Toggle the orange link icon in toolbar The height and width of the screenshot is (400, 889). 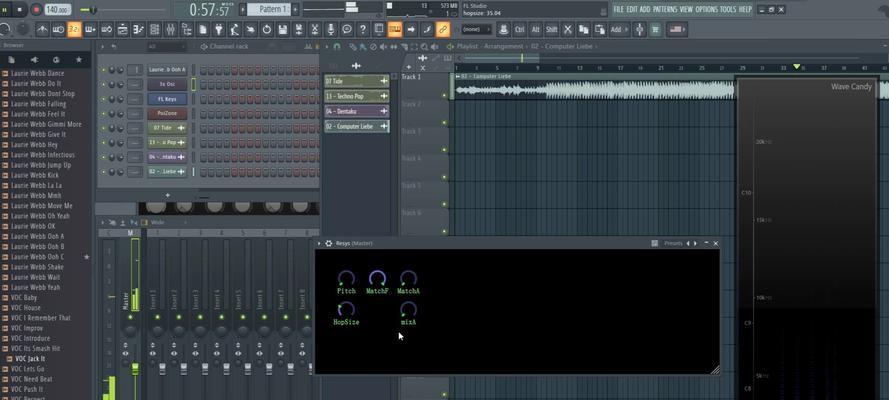pos(443,29)
